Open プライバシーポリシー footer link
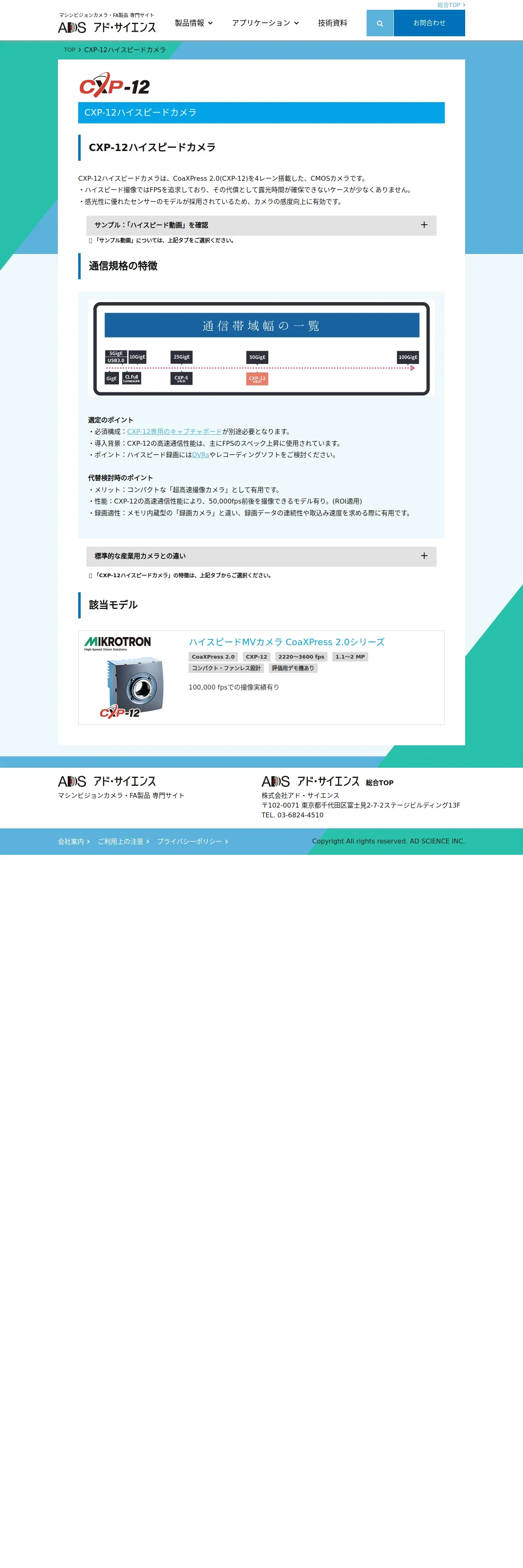This screenshot has width=523, height=1568. click(192, 842)
